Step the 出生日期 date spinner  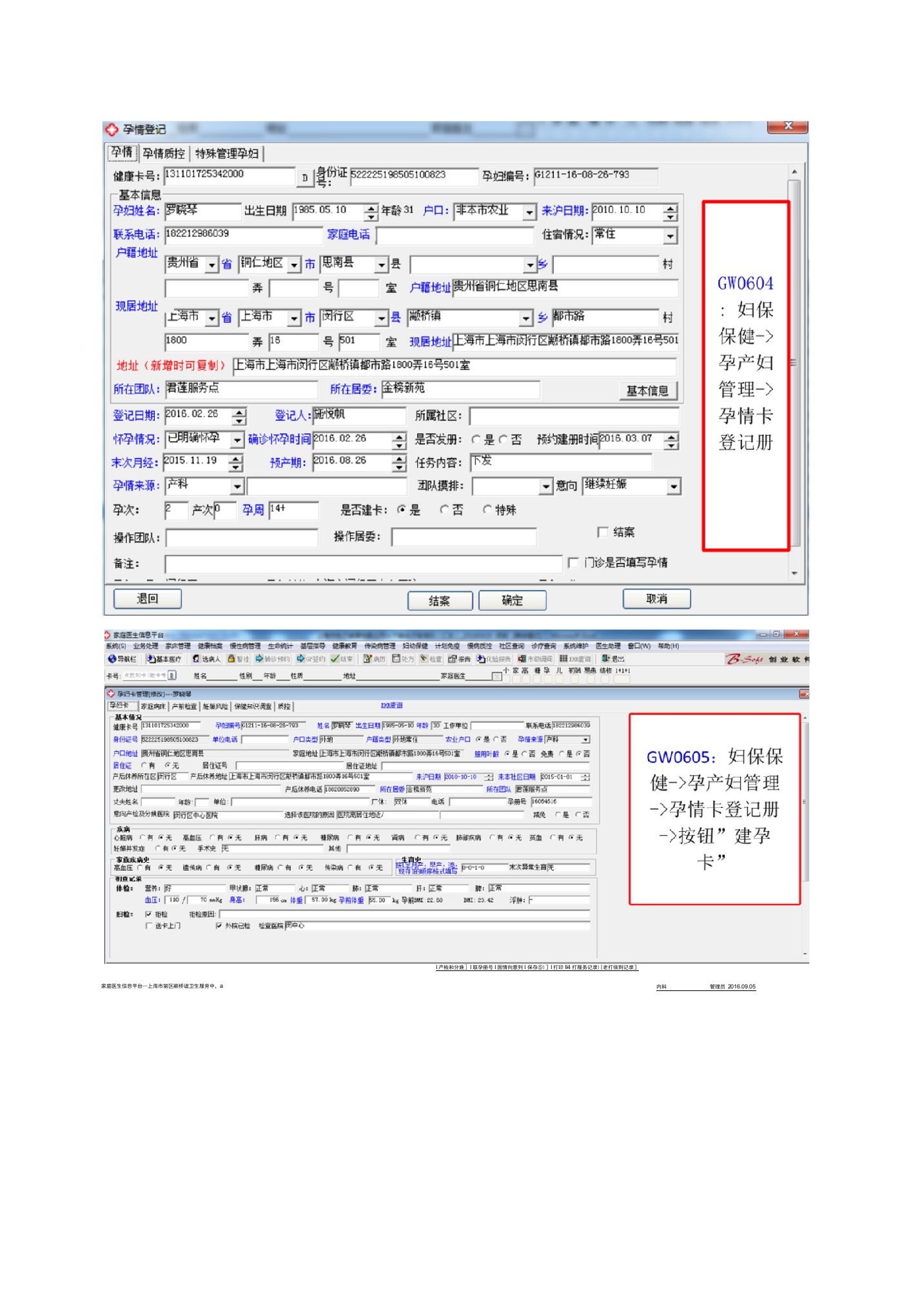(x=370, y=212)
